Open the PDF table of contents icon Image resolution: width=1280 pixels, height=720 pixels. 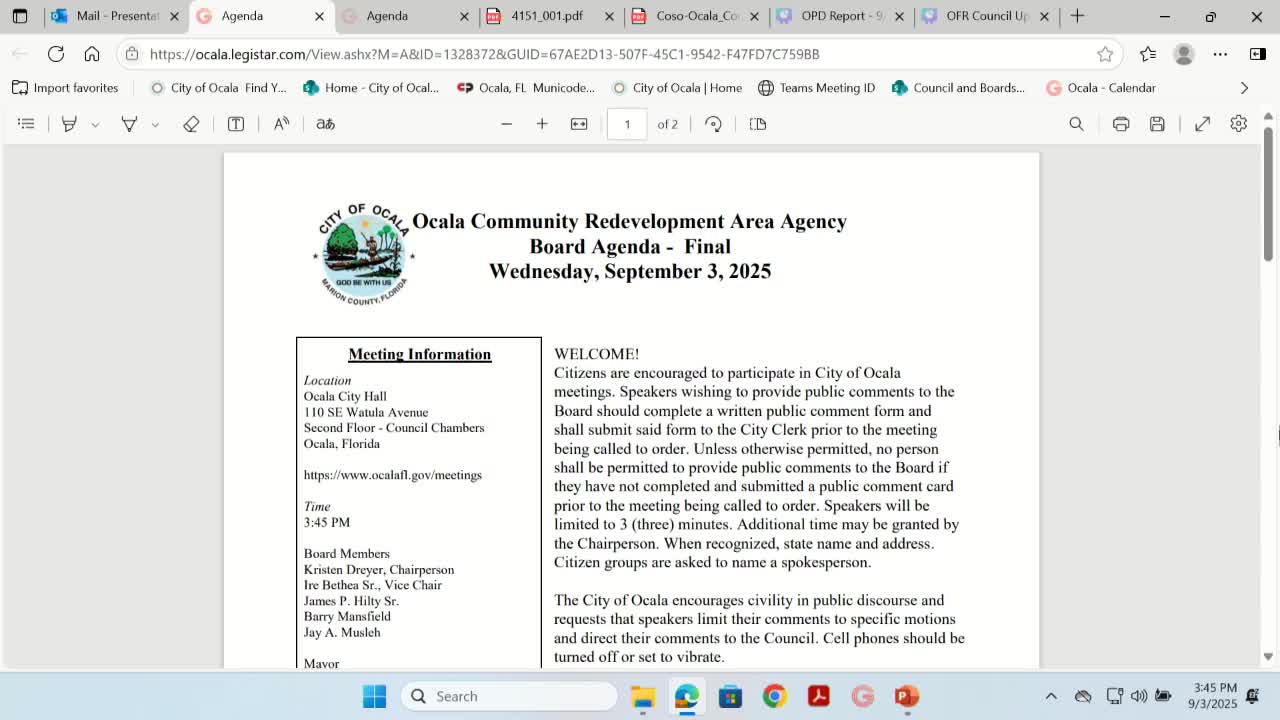click(x=27, y=124)
